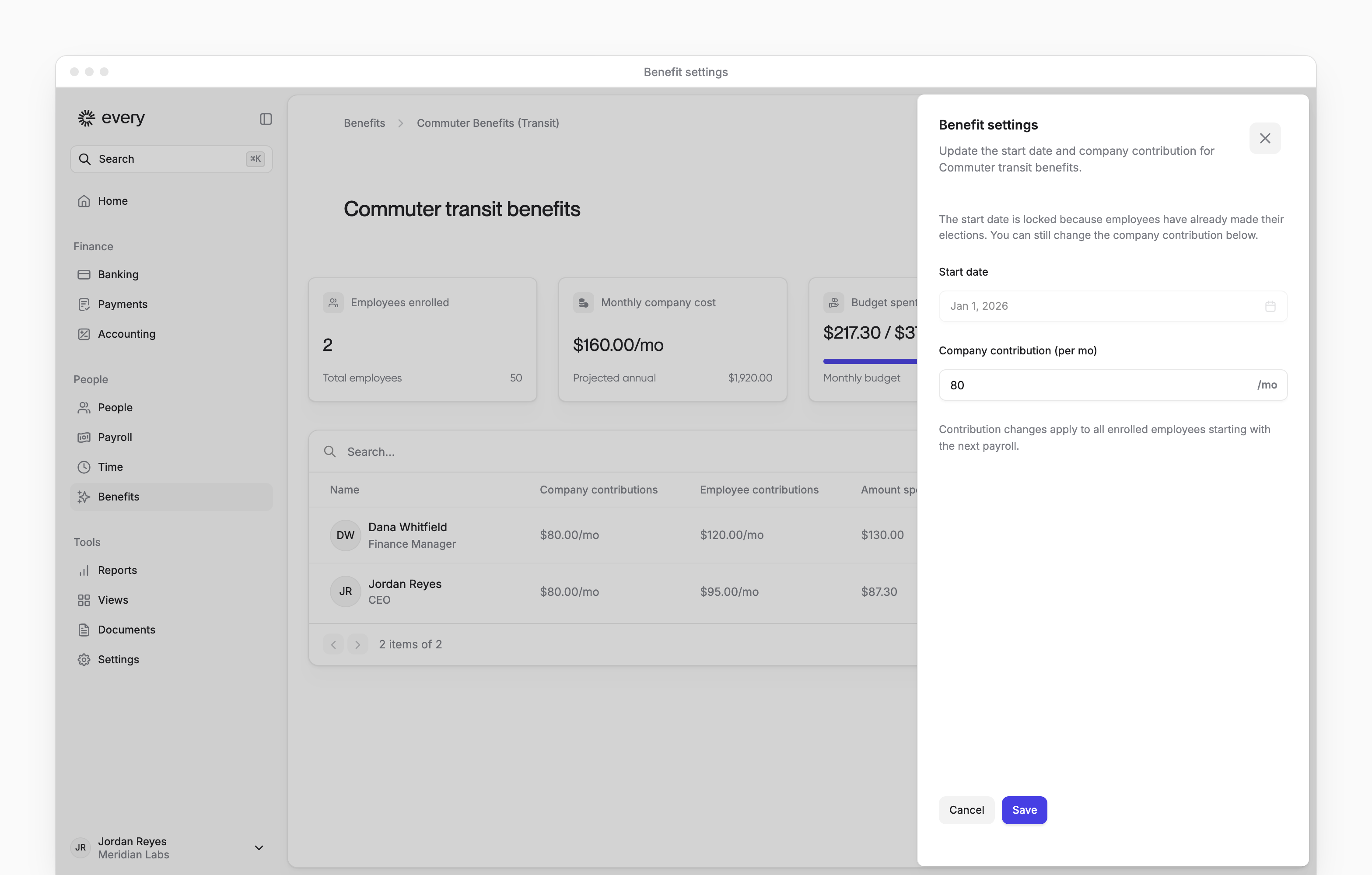
Task: Select the Dana Whitfield row name
Action: 407,527
